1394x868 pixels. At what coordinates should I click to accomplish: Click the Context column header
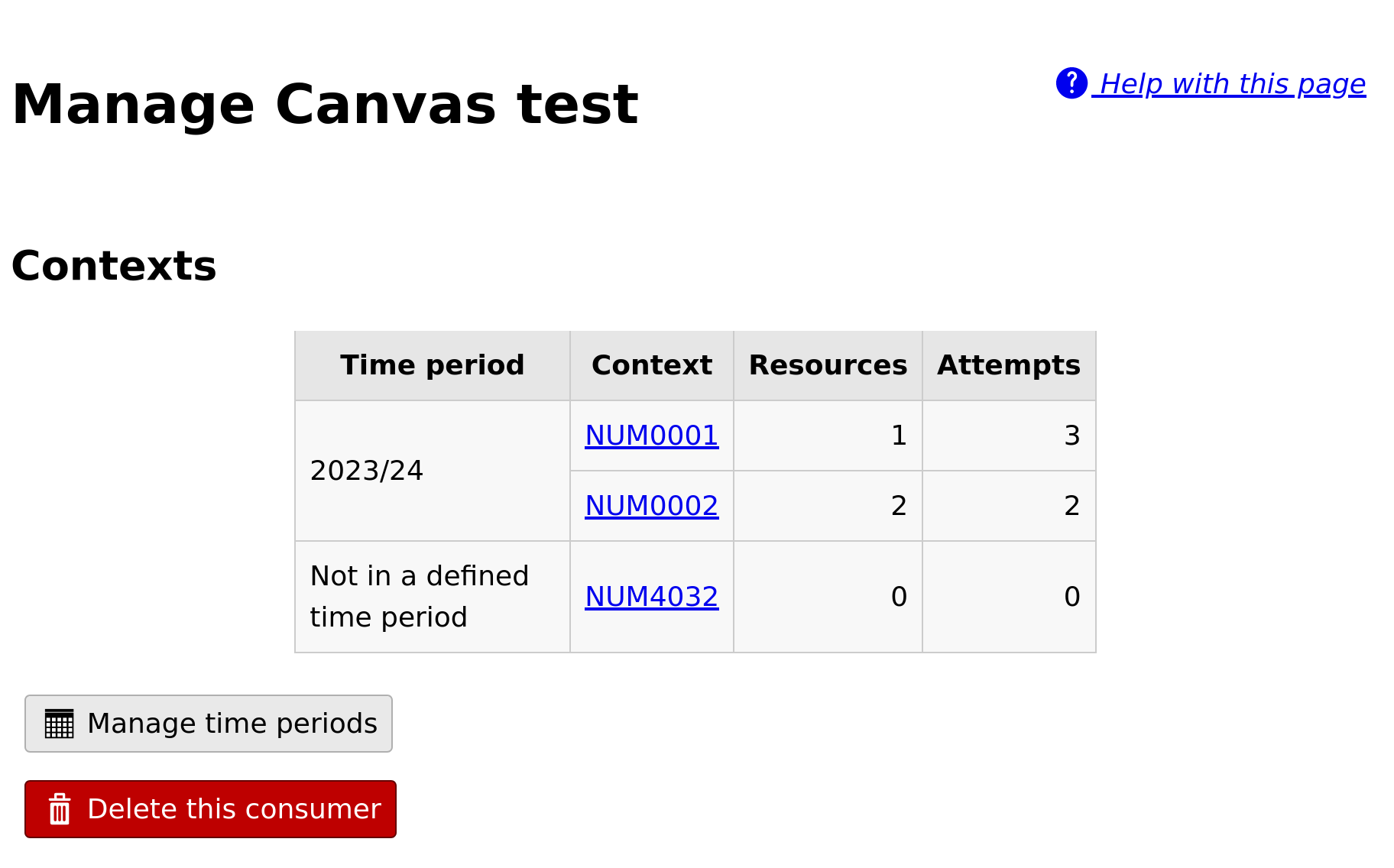tap(651, 365)
